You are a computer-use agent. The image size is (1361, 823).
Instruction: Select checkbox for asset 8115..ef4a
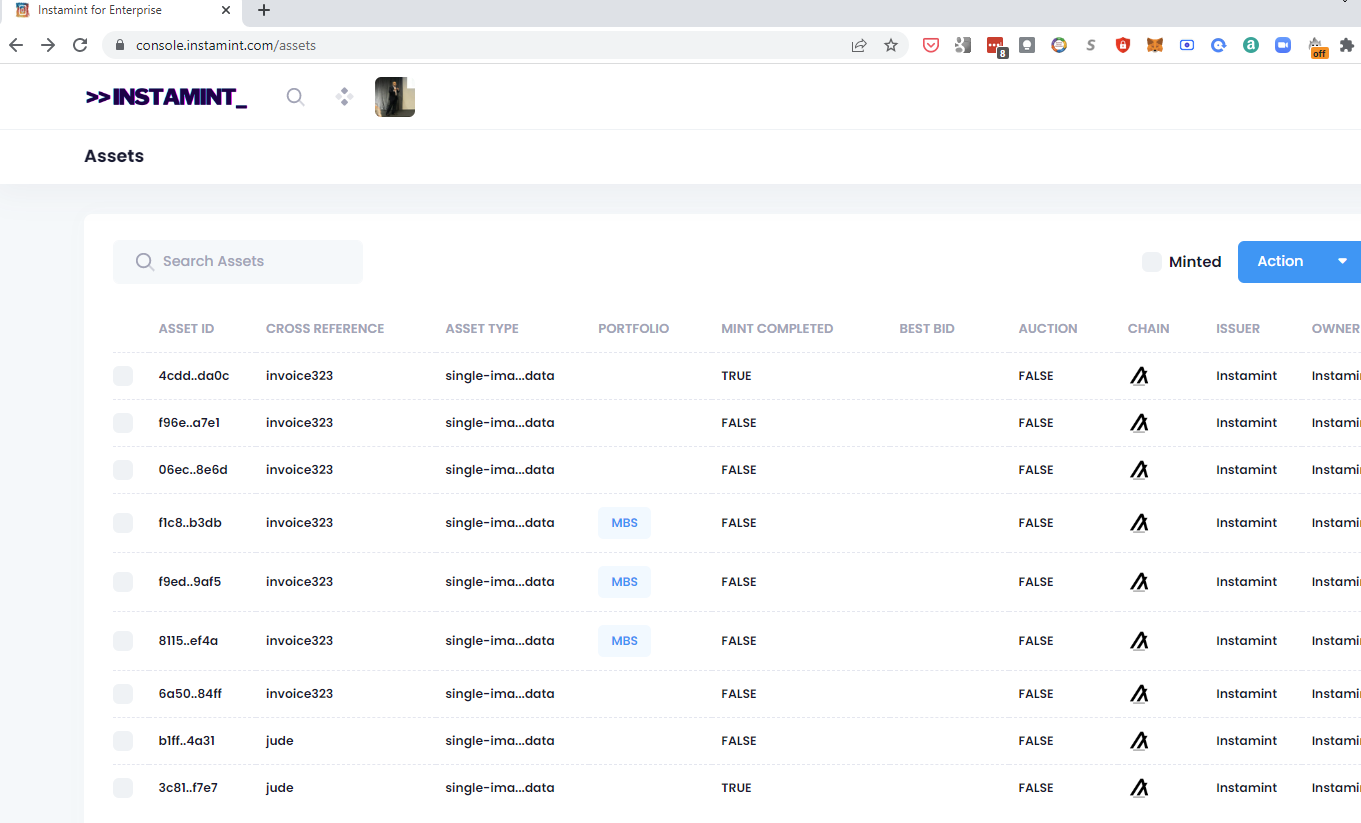[123, 641]
